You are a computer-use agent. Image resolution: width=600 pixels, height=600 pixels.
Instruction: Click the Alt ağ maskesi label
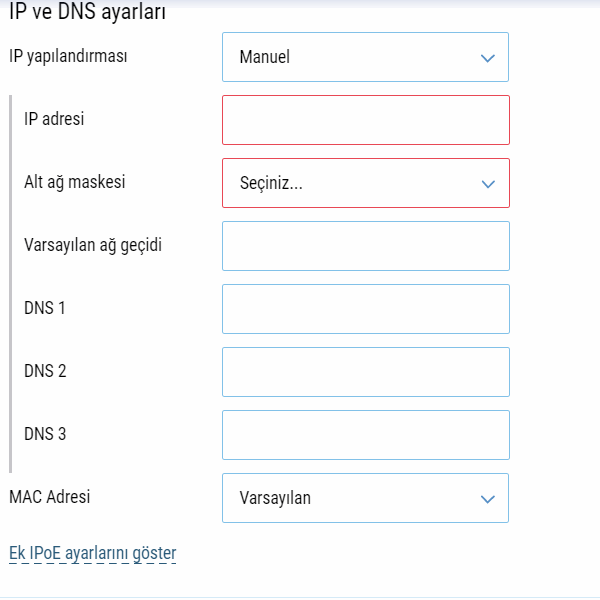point(74,182)
